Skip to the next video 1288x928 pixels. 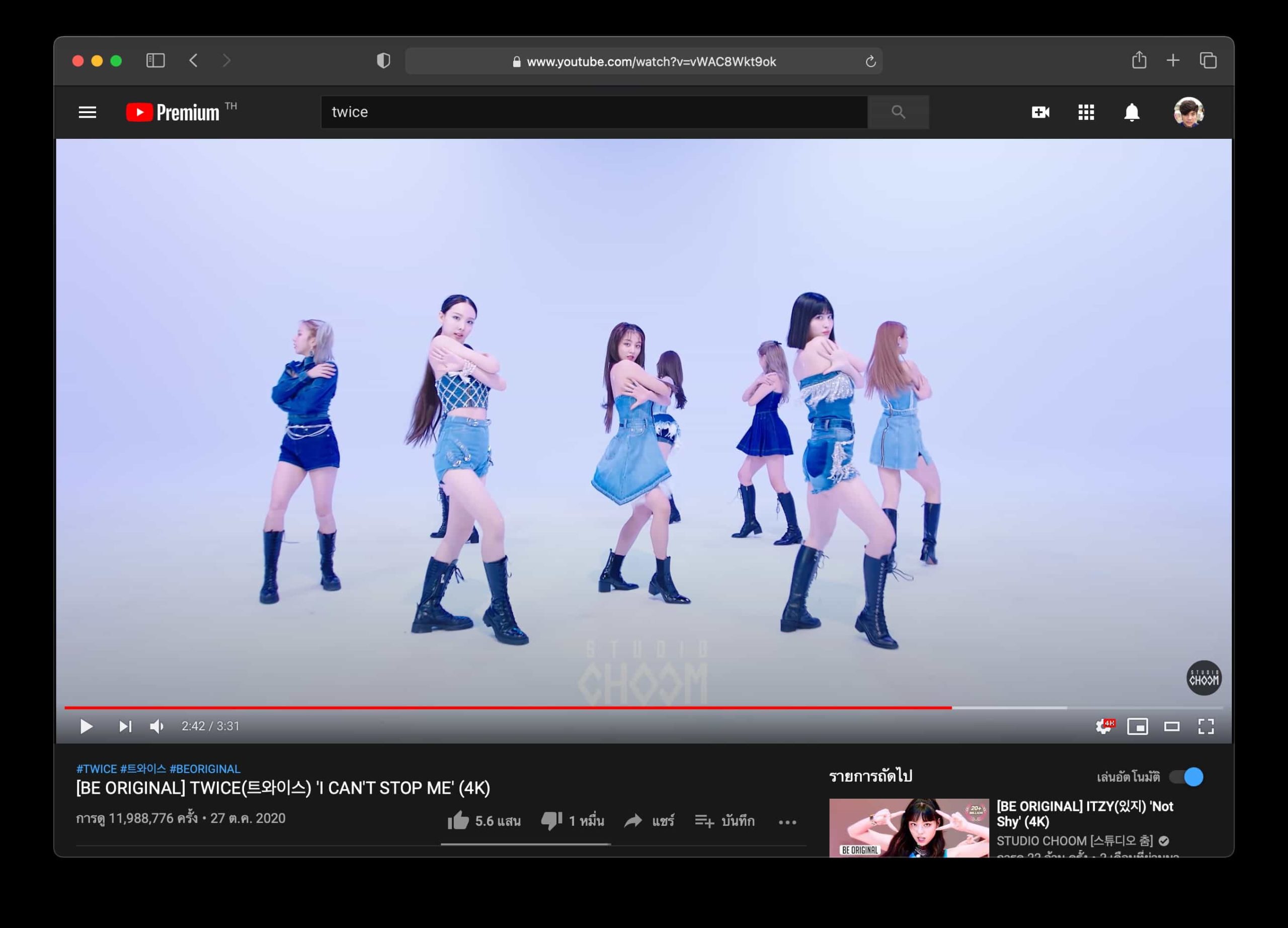[x=125, y=726]
